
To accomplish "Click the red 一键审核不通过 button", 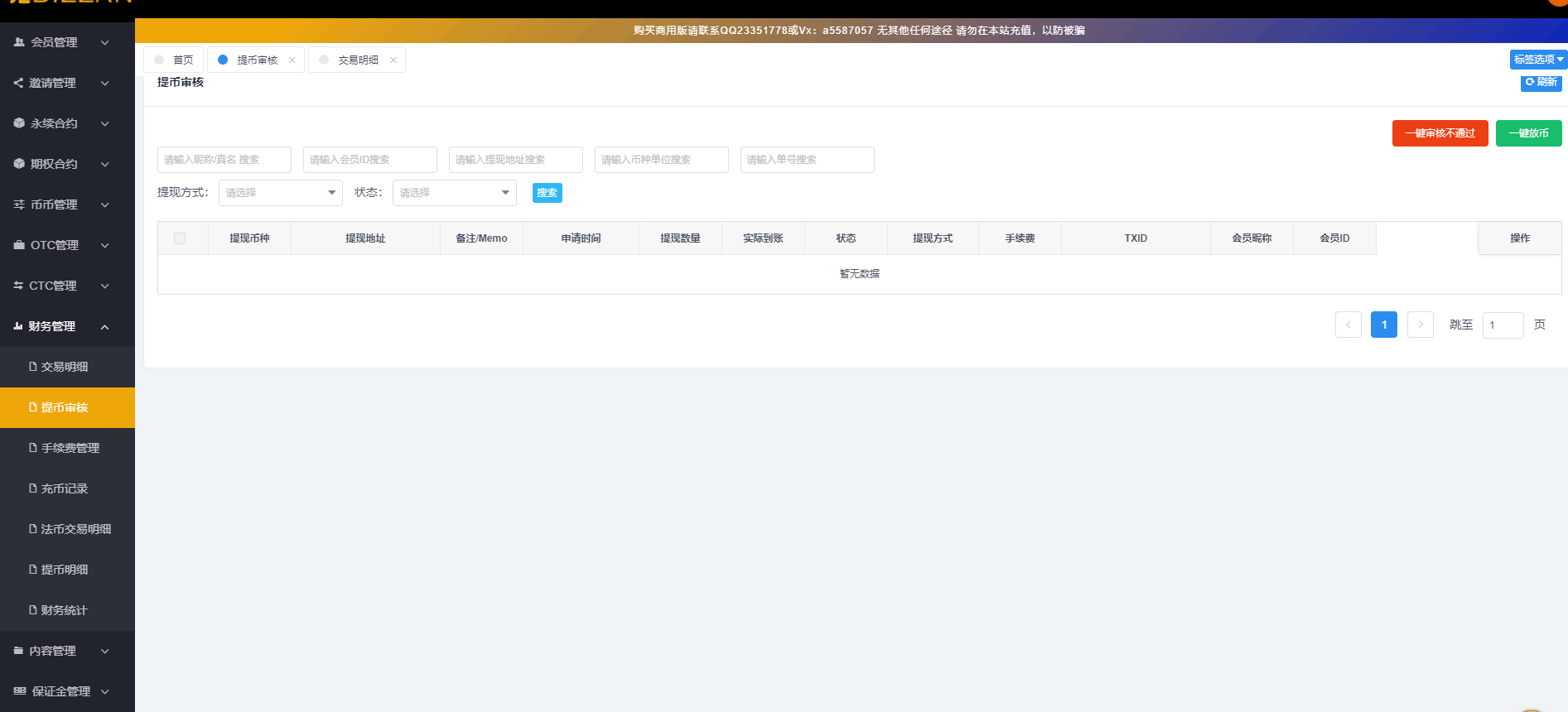I will tap(1440, 133).
